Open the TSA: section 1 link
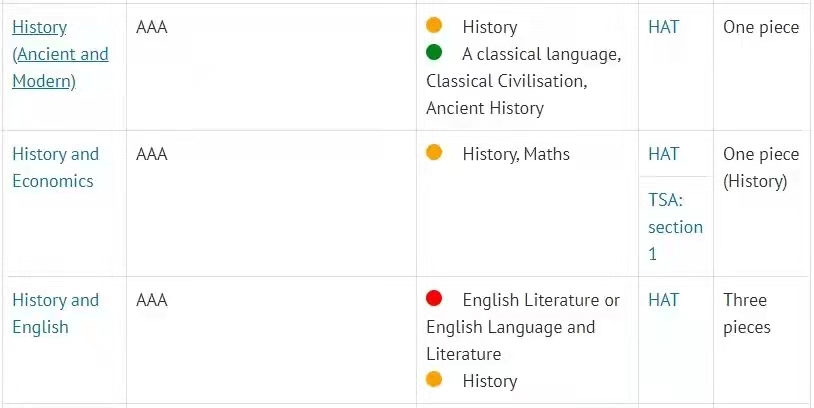 pos(675,227)
